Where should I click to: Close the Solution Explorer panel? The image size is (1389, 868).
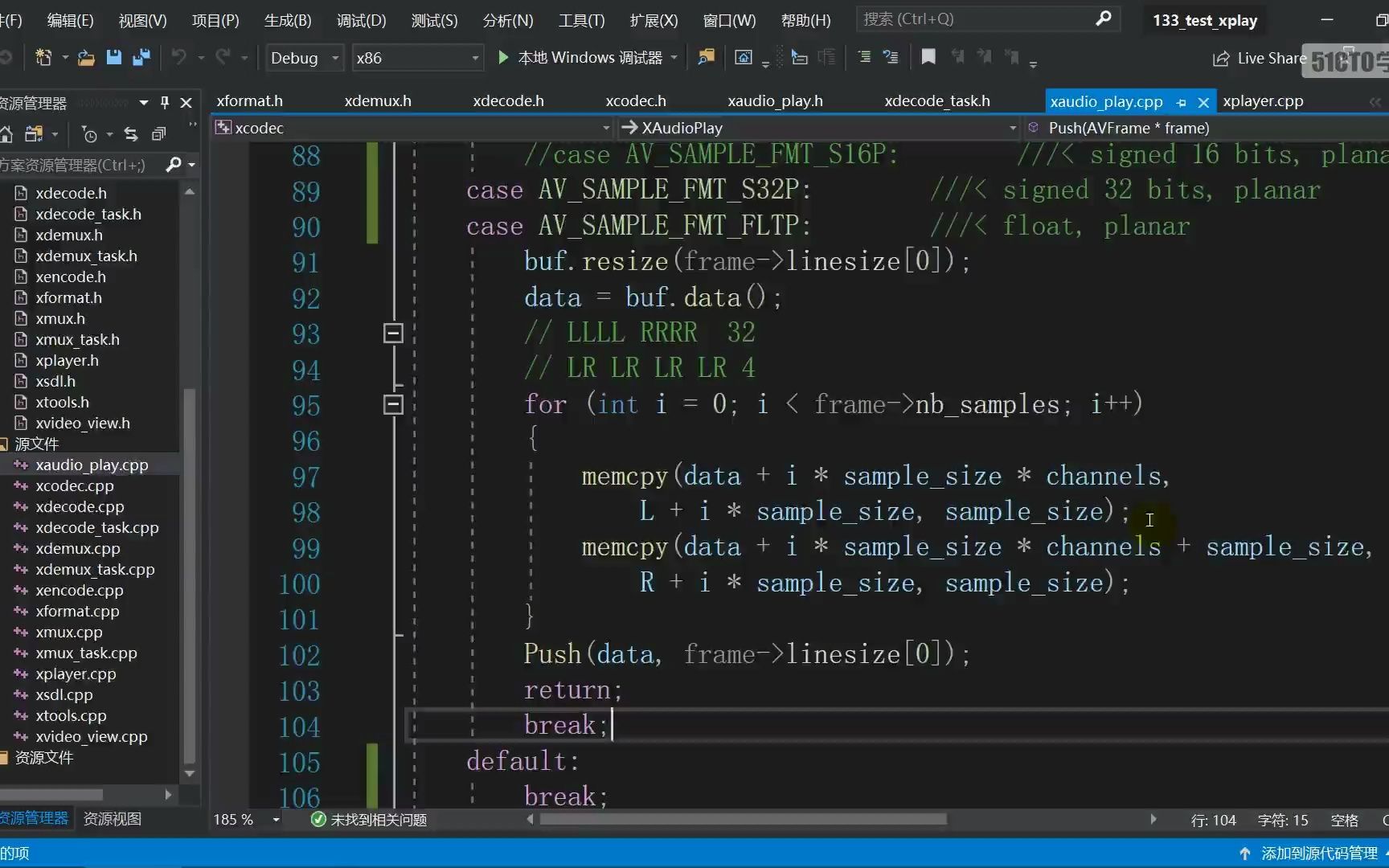[x=186, y=103]
